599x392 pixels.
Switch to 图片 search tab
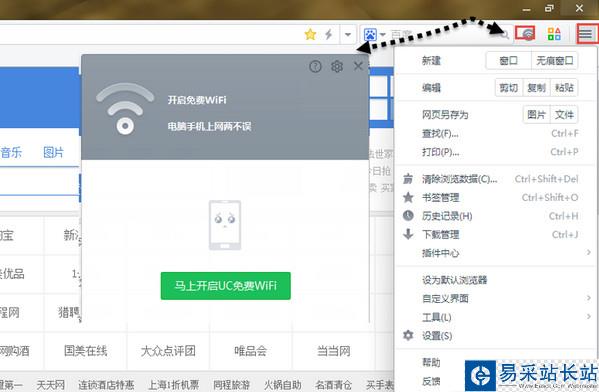(53, 152)
